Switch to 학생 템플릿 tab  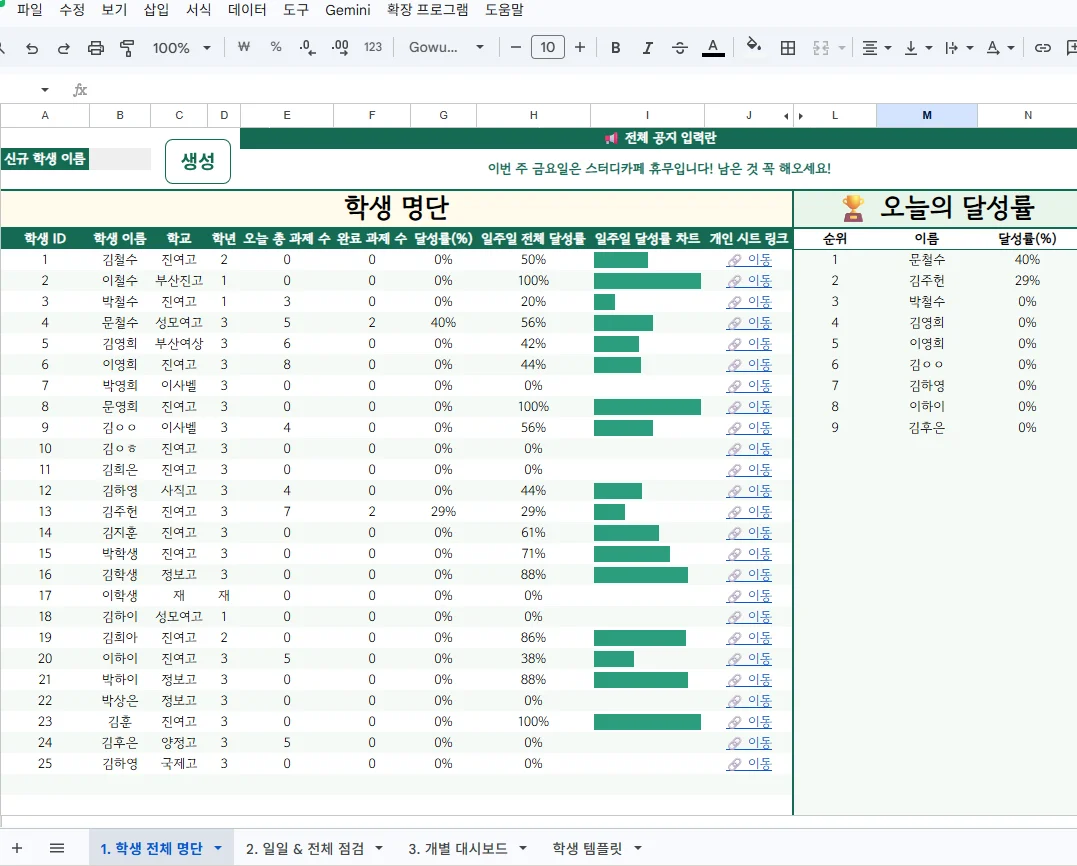[587, 848]
